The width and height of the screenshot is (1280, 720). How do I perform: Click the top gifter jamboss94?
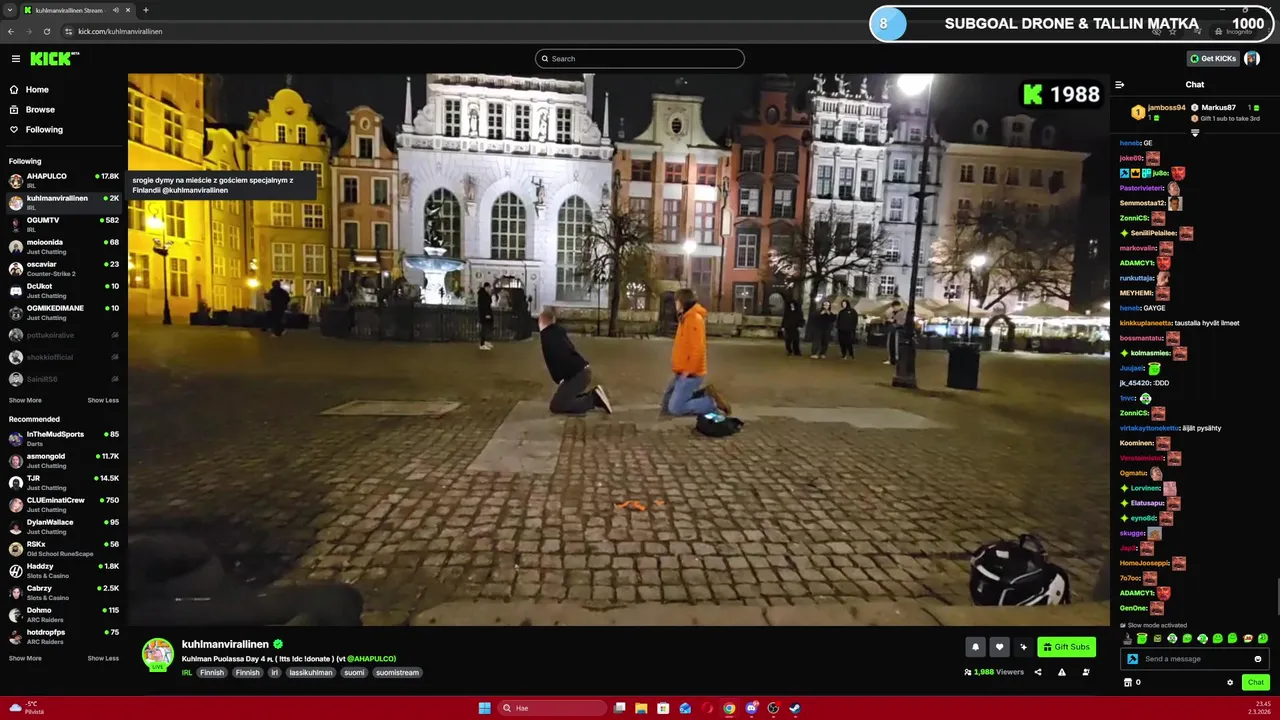coord(1166,108)
